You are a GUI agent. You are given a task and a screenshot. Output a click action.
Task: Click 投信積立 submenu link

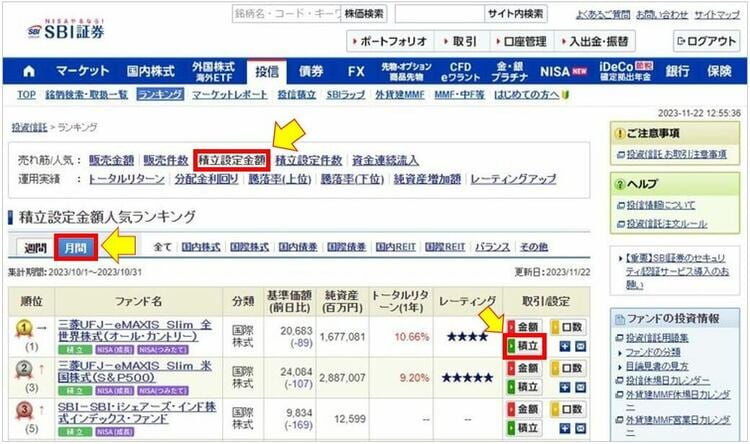click(297, 95)
